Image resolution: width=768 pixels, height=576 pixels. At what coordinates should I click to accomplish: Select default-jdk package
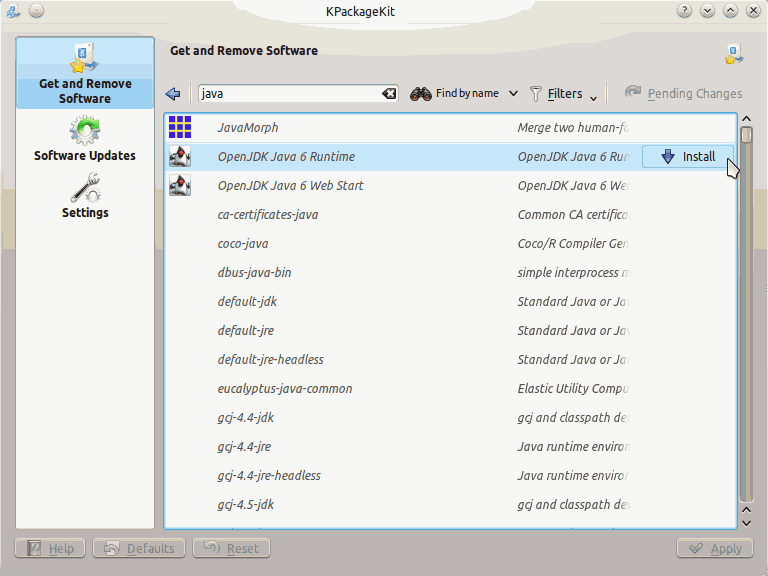[x=450, y=301]
